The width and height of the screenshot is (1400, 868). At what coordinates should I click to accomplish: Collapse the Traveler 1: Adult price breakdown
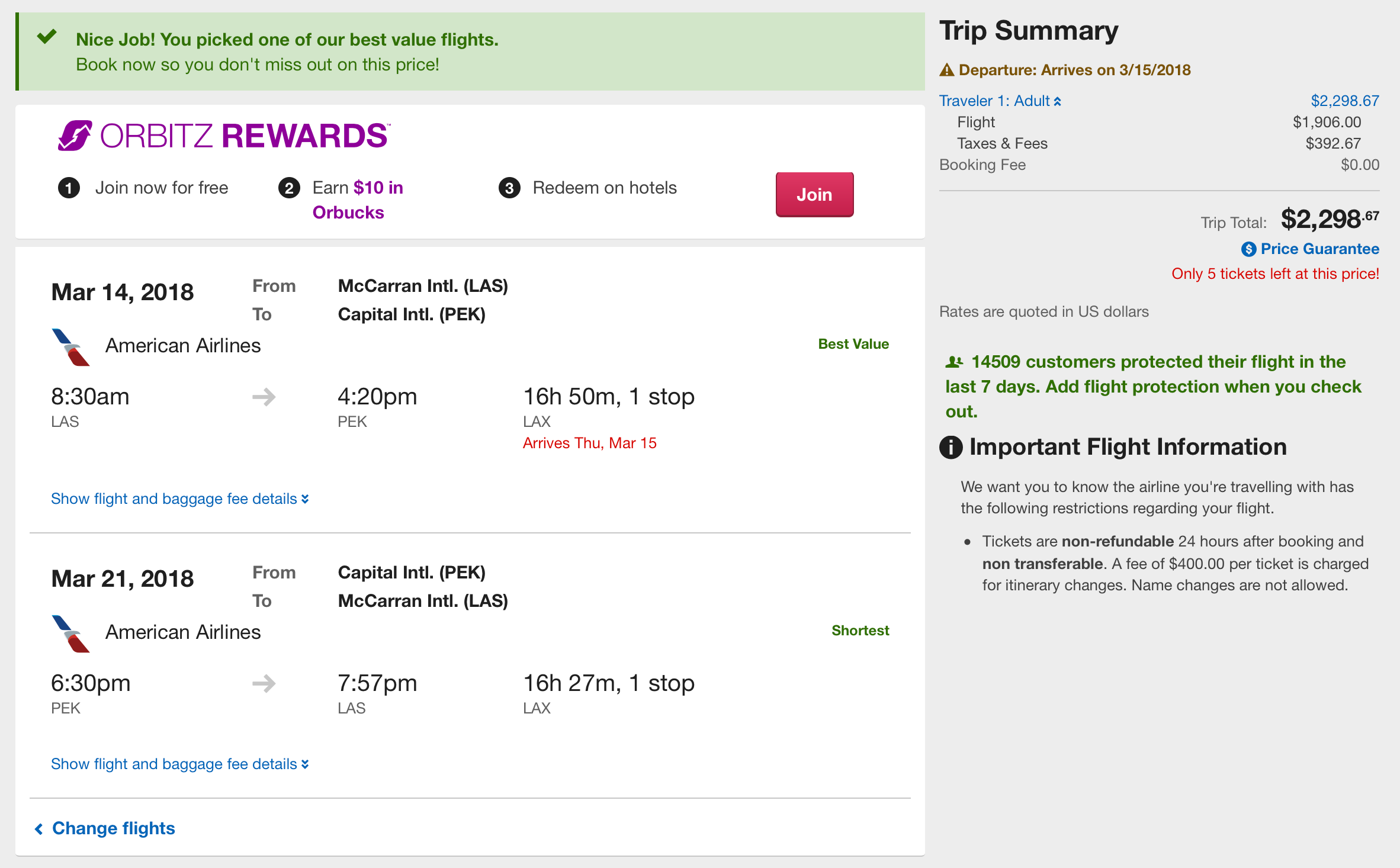[x=1000, y=101]
